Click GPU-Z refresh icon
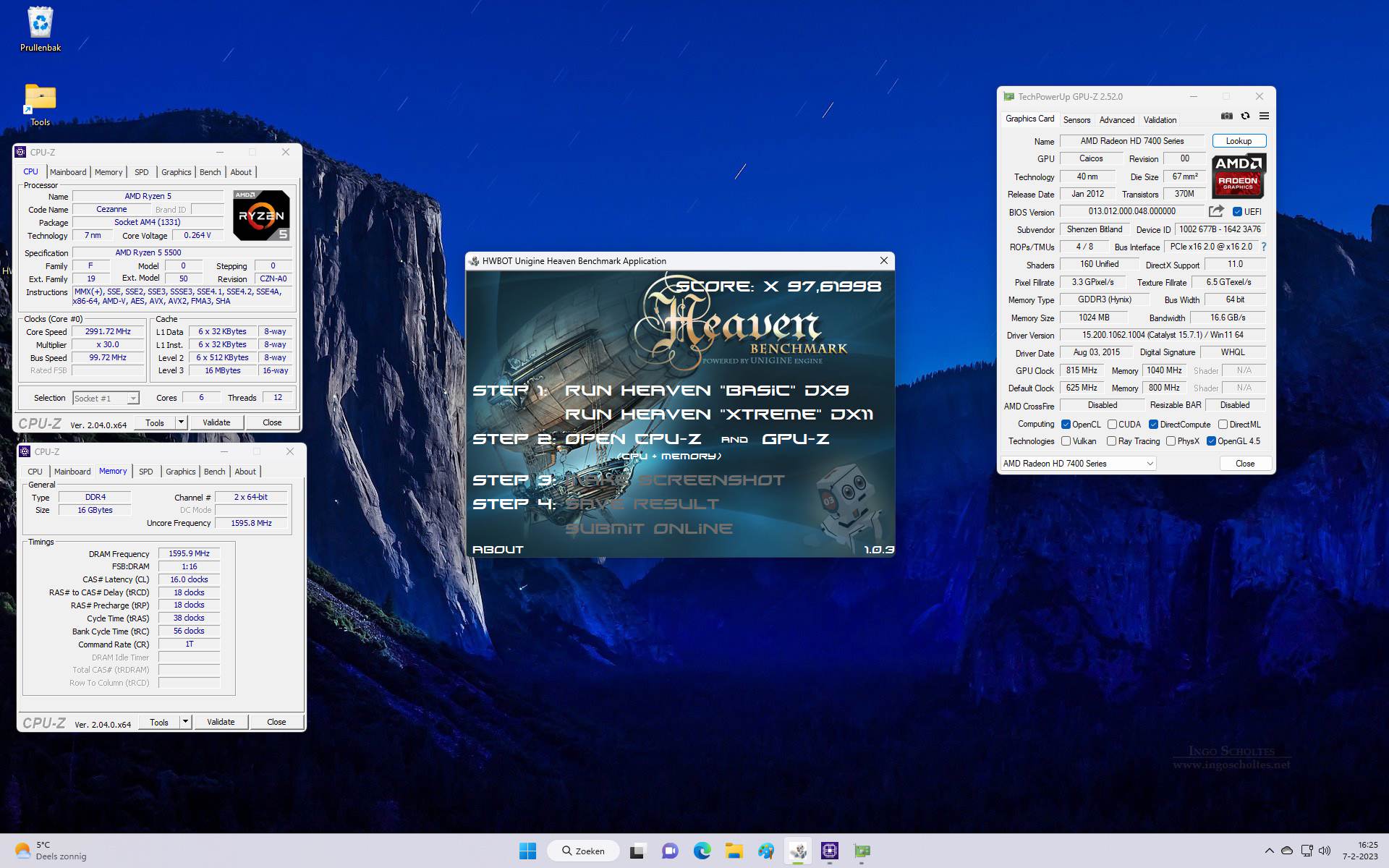1389x868 pixels. coord(1245,116)
